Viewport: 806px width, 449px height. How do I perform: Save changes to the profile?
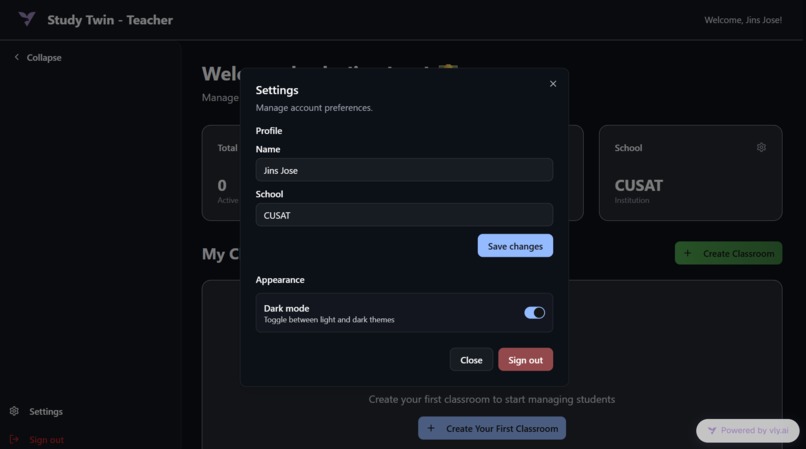pyautogui.click(x=515, y=246)
